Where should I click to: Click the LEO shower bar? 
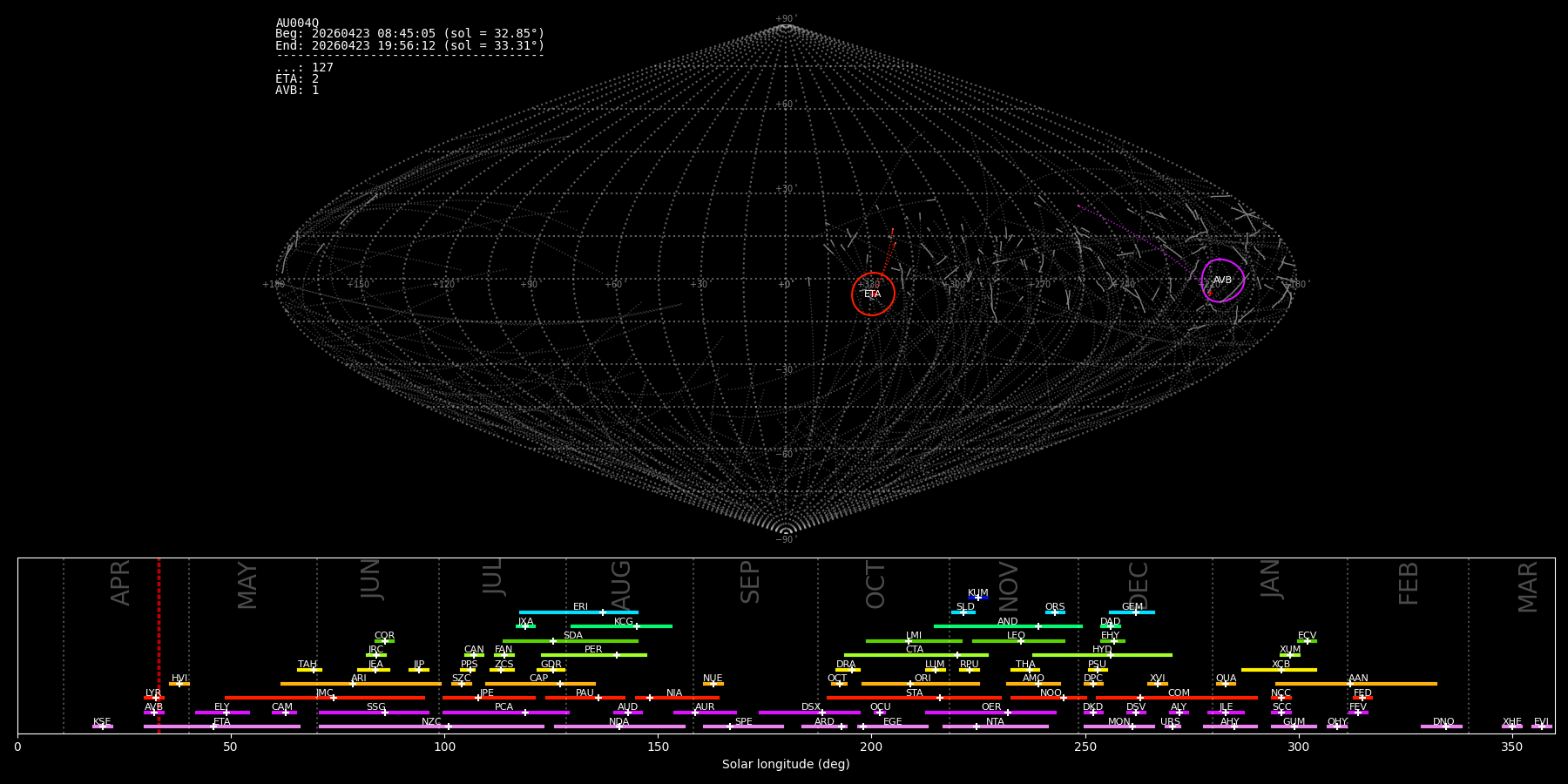point(1018,641)
